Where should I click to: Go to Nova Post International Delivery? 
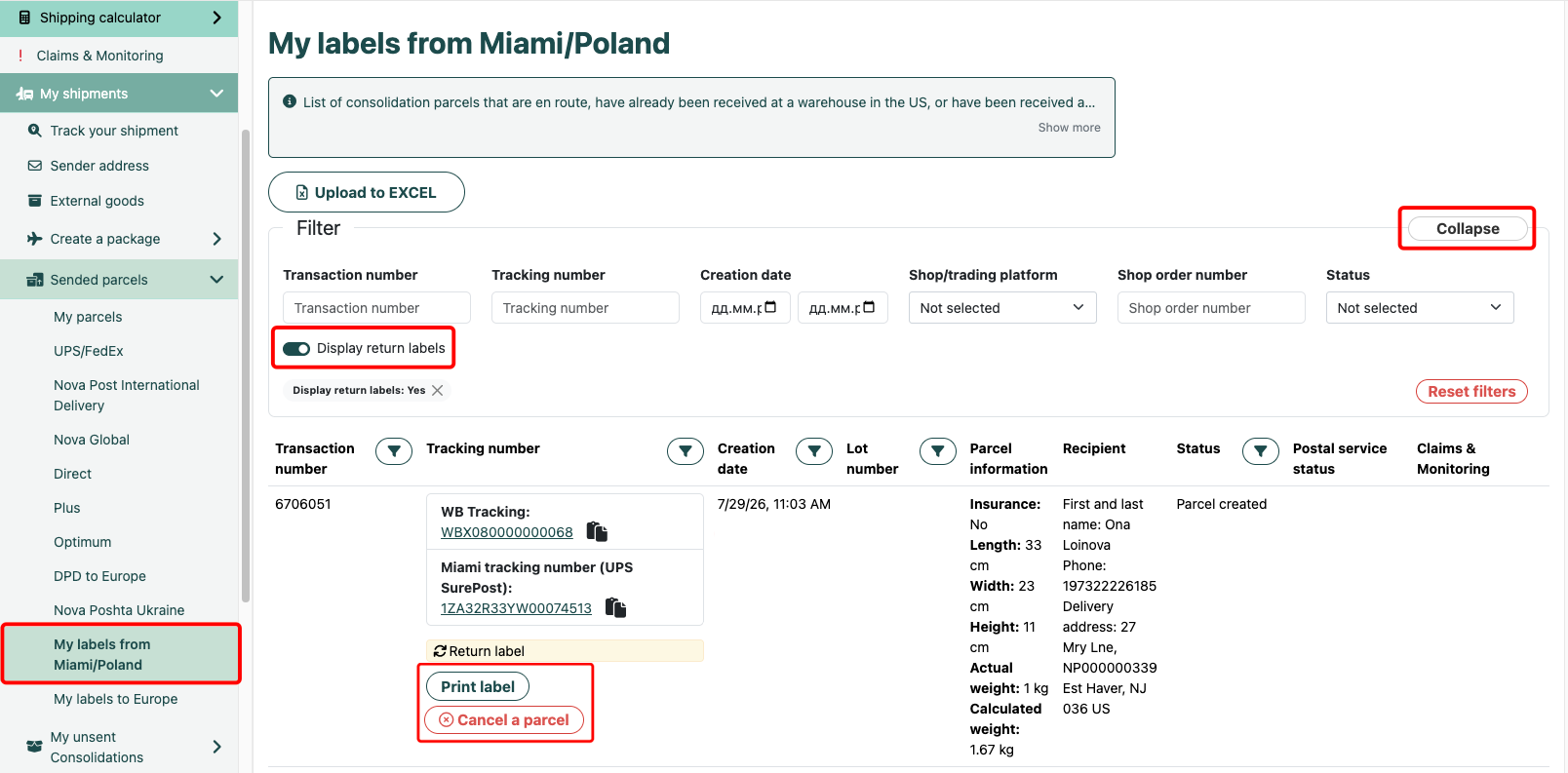[127, 396]
